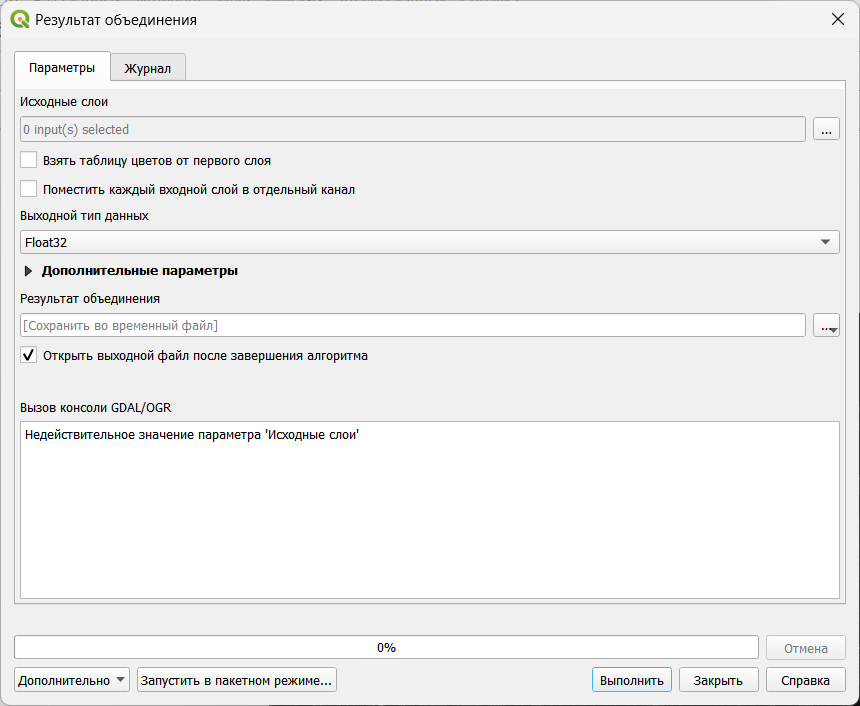The image size is (860, 706).
Task: Toggle 'Поместить каждый входной слой в отдельный канал'
Action: click(x=29, y=189)
